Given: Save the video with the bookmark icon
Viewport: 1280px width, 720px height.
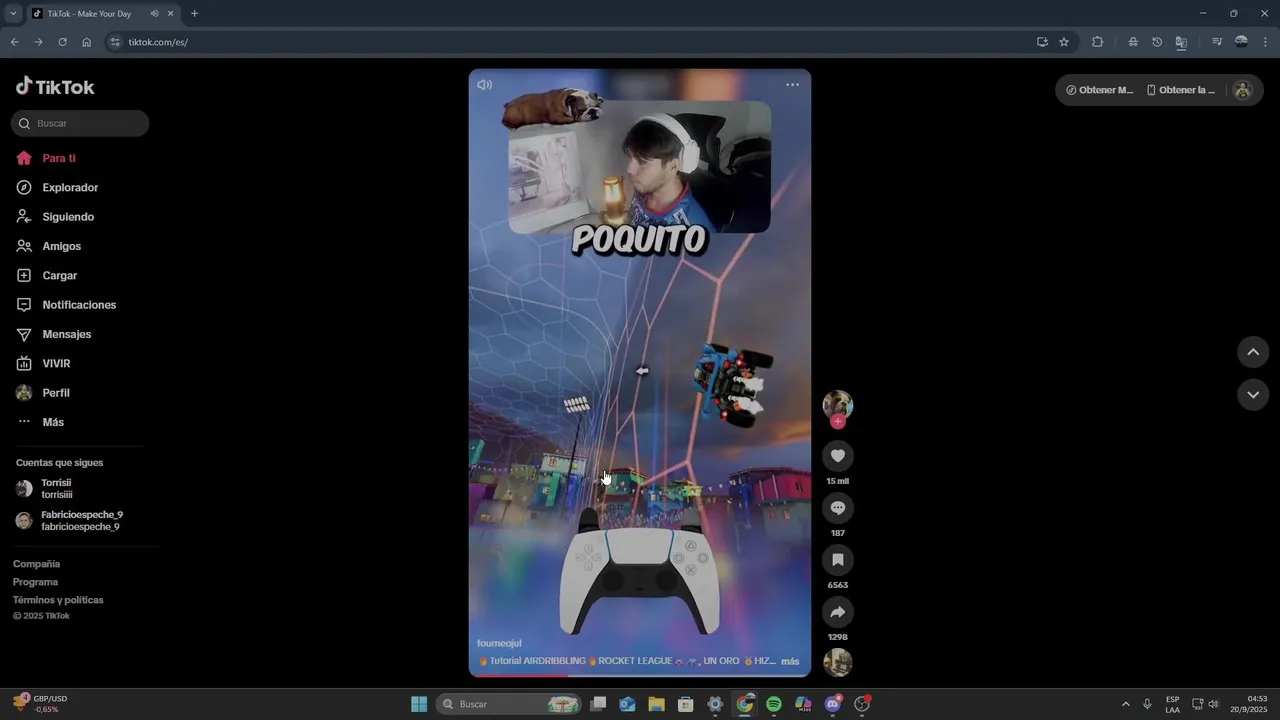Looking at the screenshot, I should click(838, 560).
